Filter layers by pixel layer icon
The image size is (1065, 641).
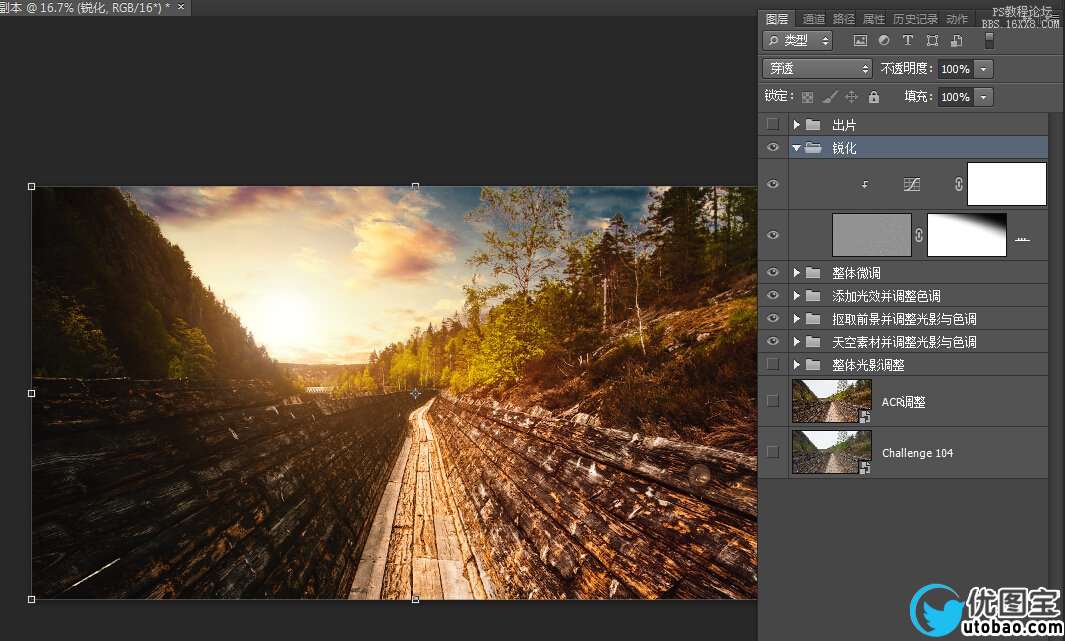click(x=860, y=41)
